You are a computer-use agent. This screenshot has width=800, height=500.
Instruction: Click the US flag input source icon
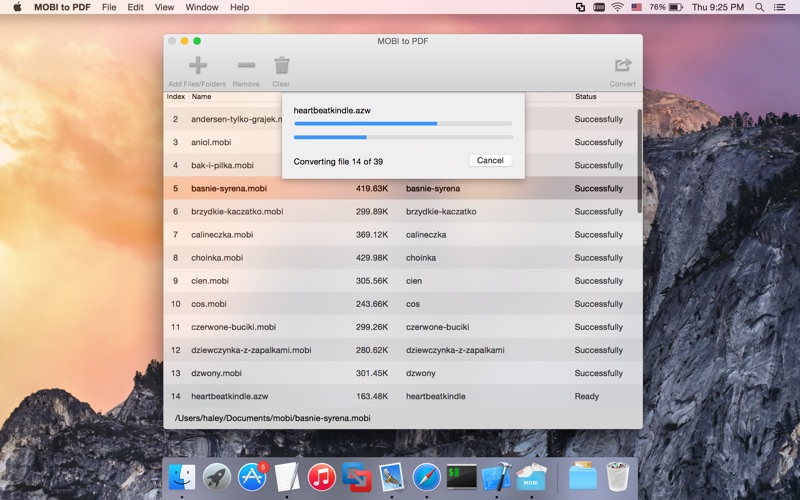click(636, 7)
